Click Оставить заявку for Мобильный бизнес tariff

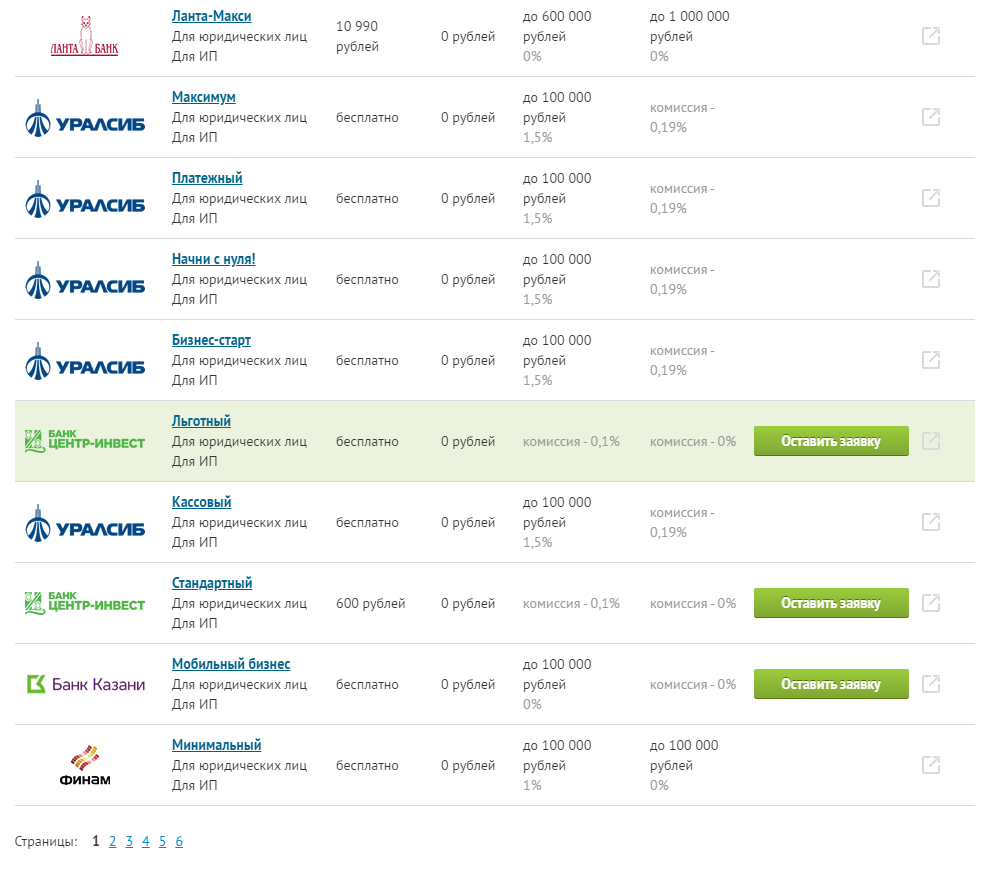(831, 684)
